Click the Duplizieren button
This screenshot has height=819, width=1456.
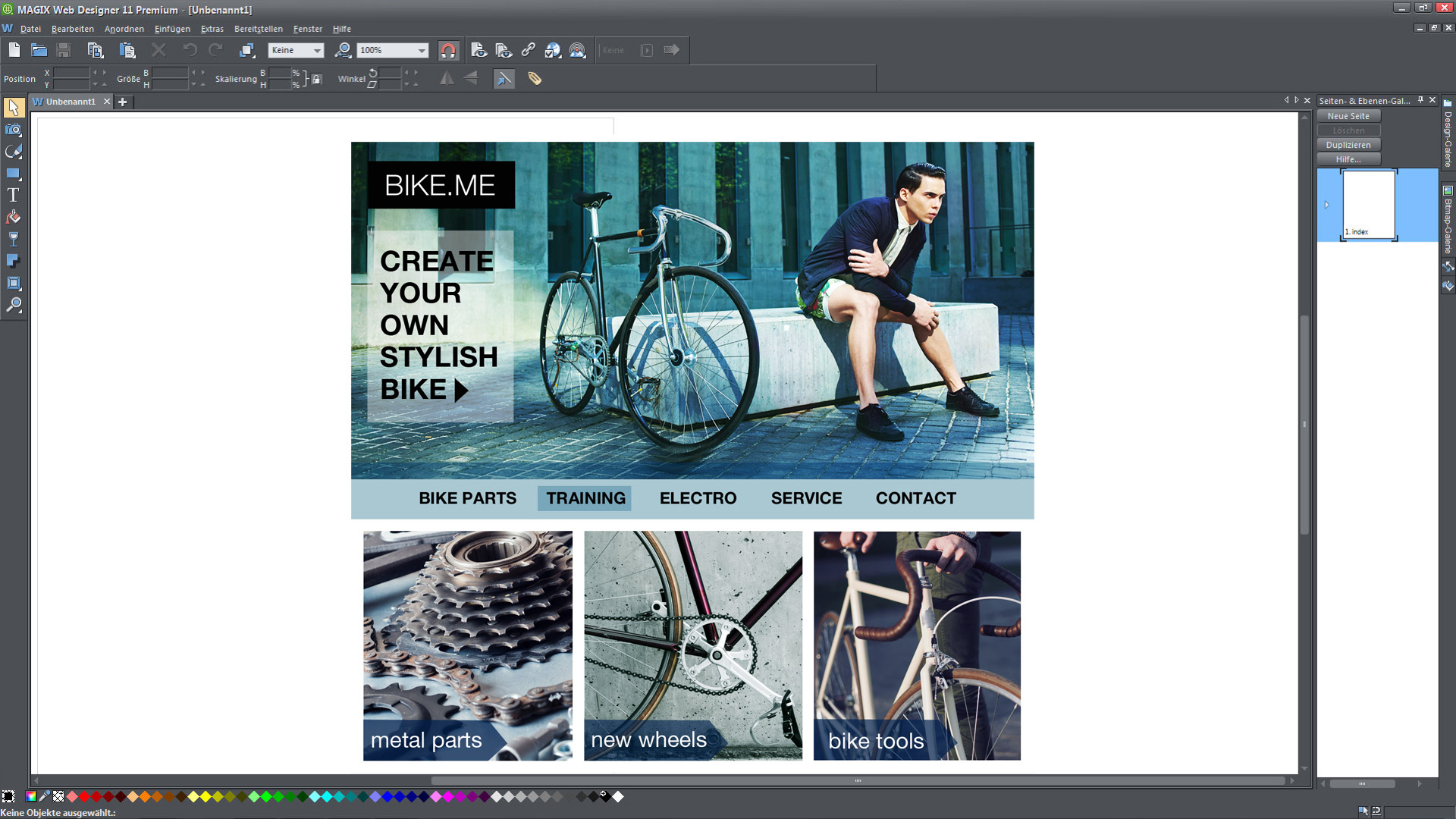click(1348, 144)
